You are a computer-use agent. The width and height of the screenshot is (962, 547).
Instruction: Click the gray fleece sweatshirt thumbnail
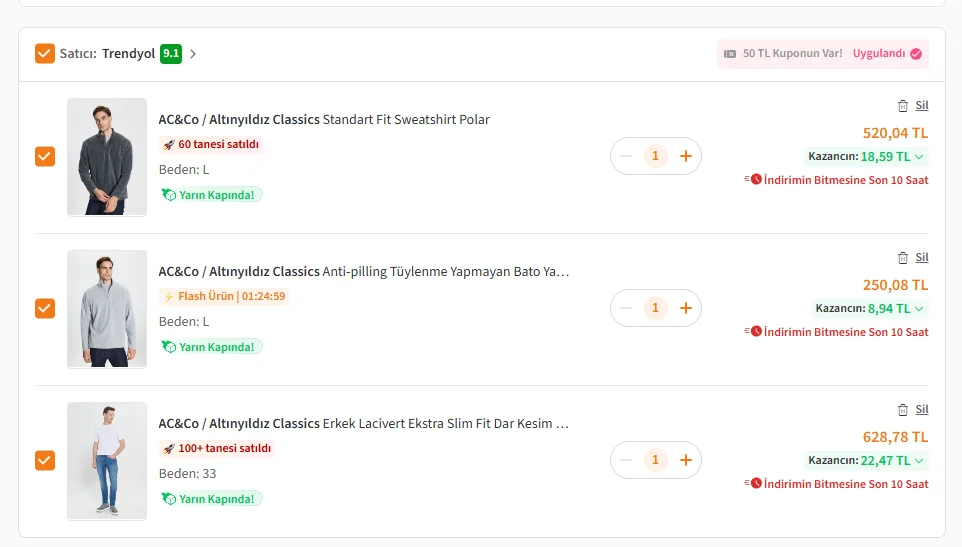[107, 157]
